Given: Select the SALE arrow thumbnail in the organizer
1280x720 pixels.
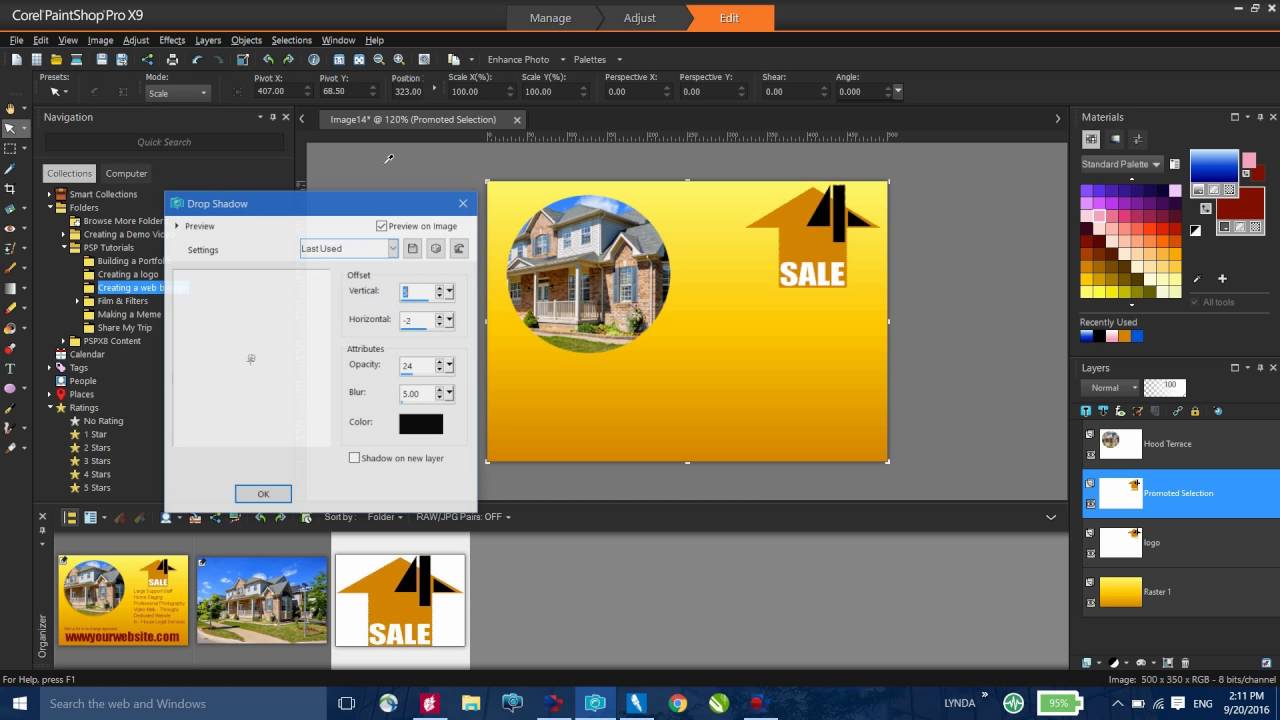Looking at the screenshot, I should (x=399, y=600).
